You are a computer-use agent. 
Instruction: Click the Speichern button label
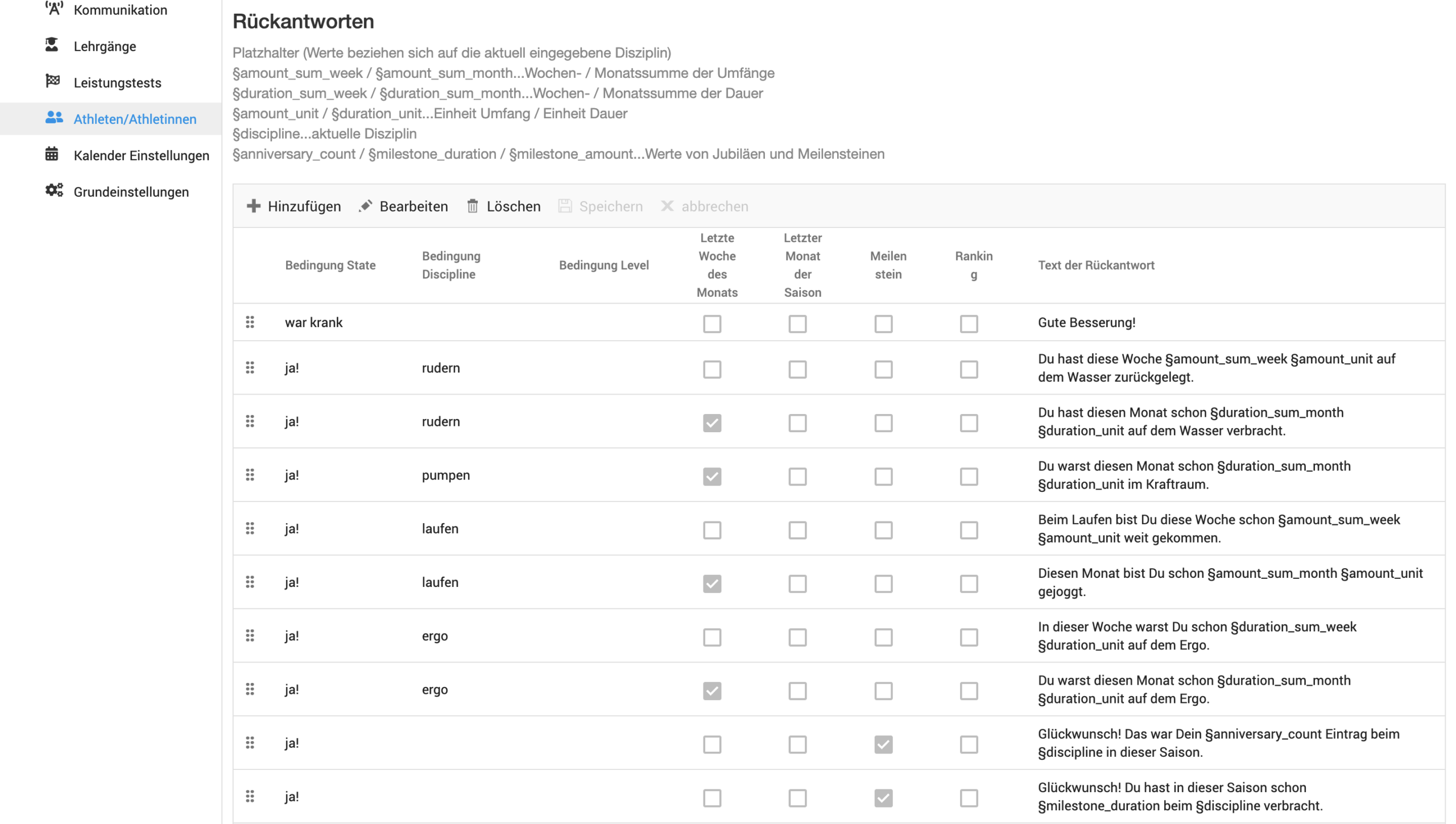611,206
